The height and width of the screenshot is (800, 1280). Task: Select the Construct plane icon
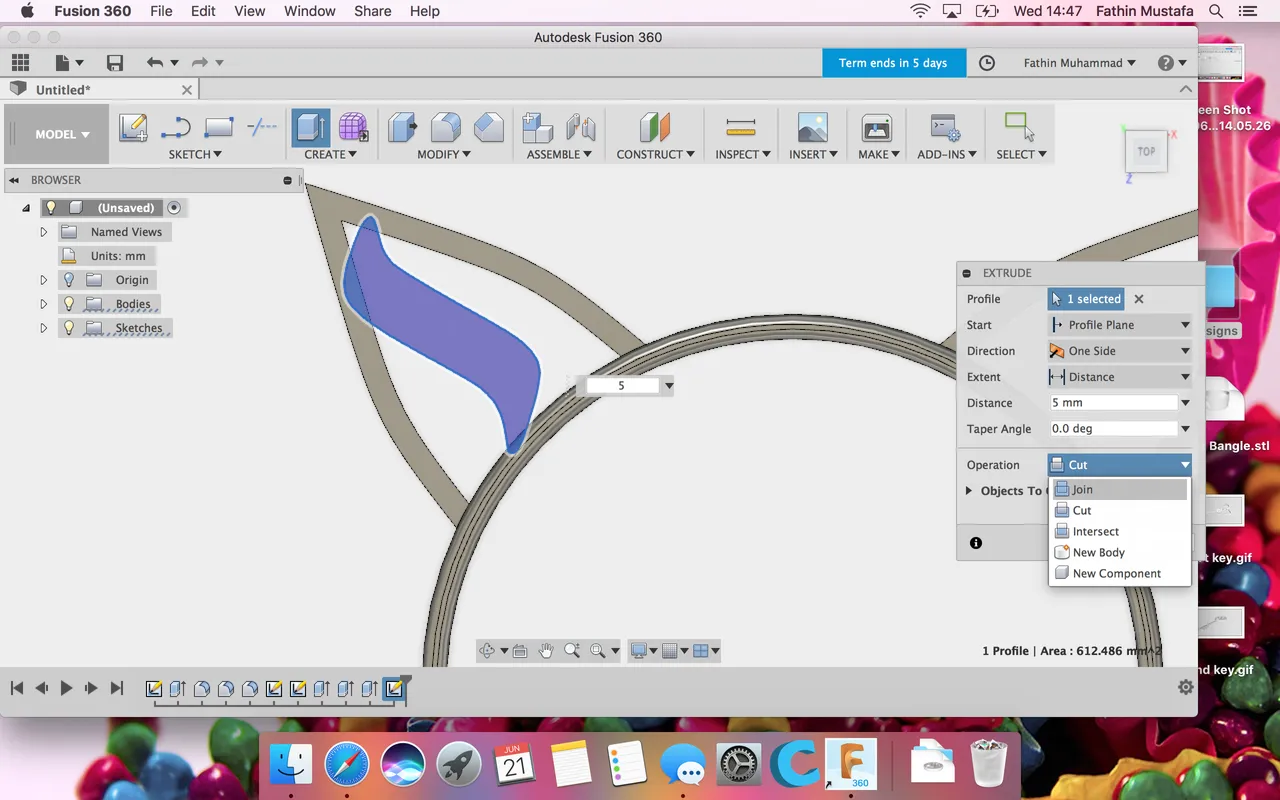pyautogui.click(x=655, y=128)
